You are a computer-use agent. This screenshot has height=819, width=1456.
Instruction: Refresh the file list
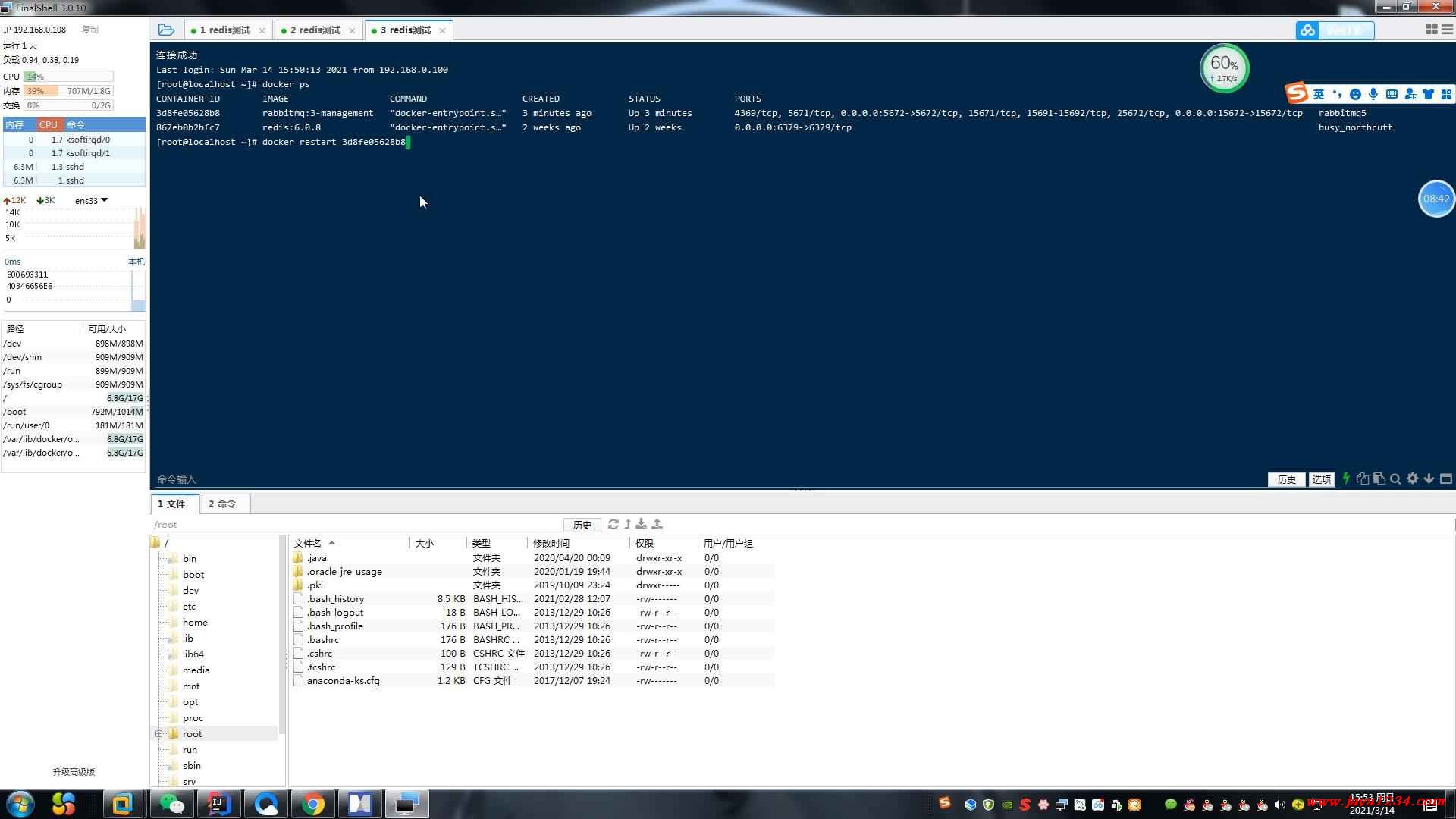coord(613,524)
